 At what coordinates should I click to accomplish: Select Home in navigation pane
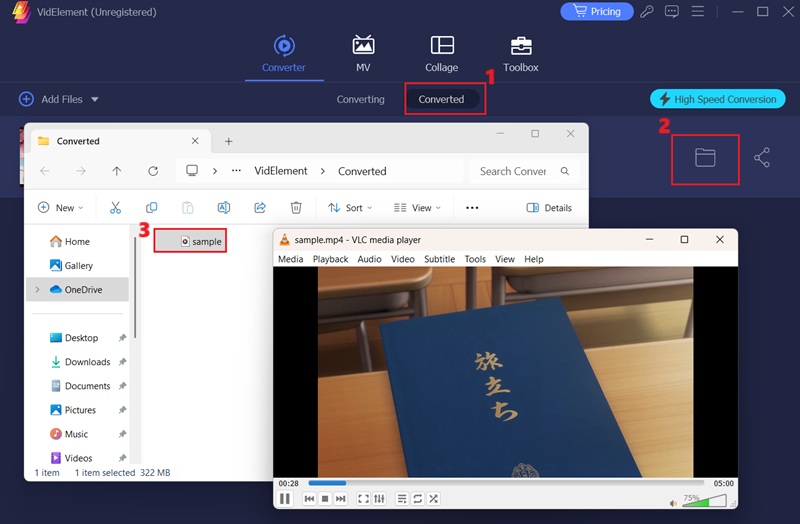(x=70, y=241)
